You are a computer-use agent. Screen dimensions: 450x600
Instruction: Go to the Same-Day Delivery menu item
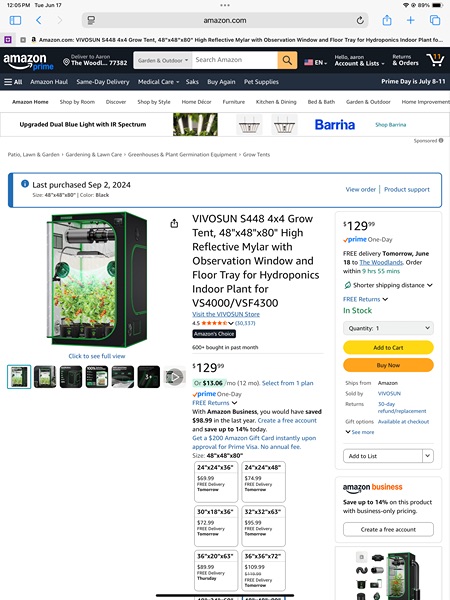[x=103, y=82]
